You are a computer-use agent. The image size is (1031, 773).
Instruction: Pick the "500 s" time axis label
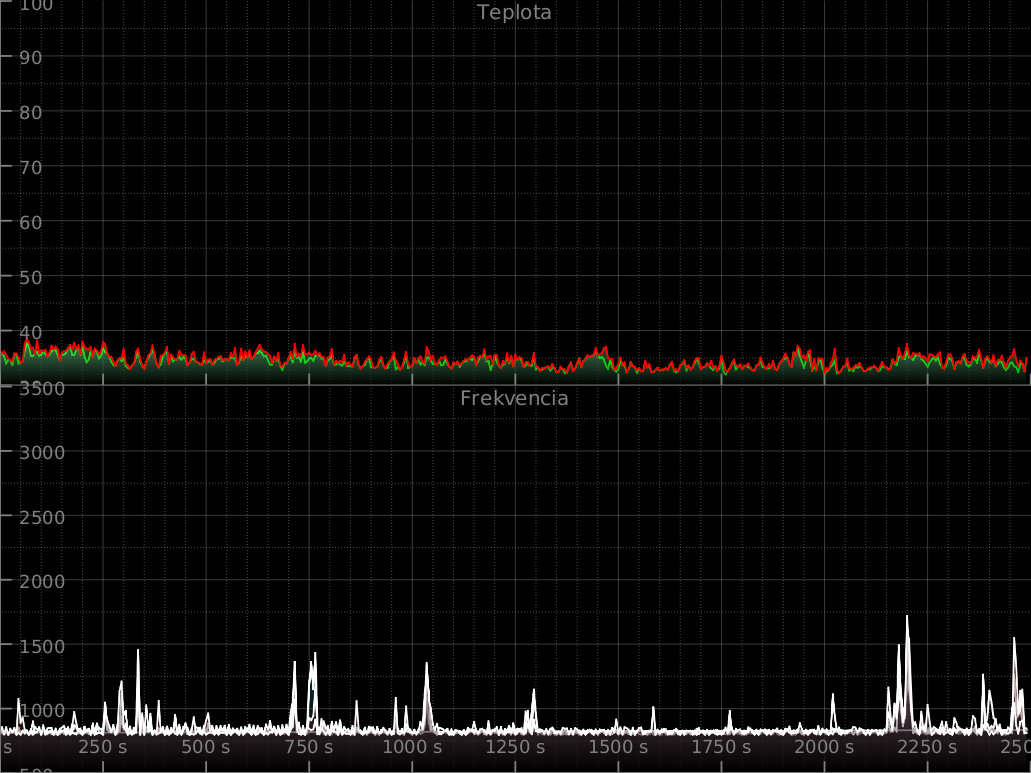coord(206,747)
